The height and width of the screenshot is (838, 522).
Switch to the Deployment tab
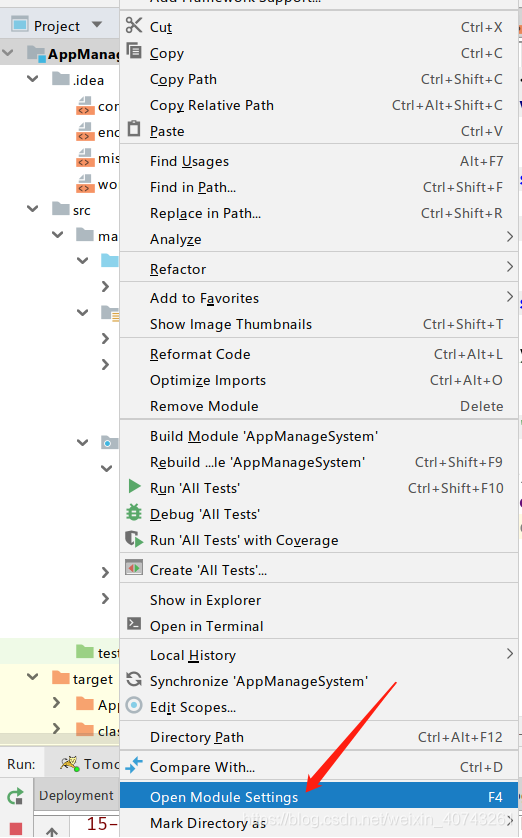[76, 795]
